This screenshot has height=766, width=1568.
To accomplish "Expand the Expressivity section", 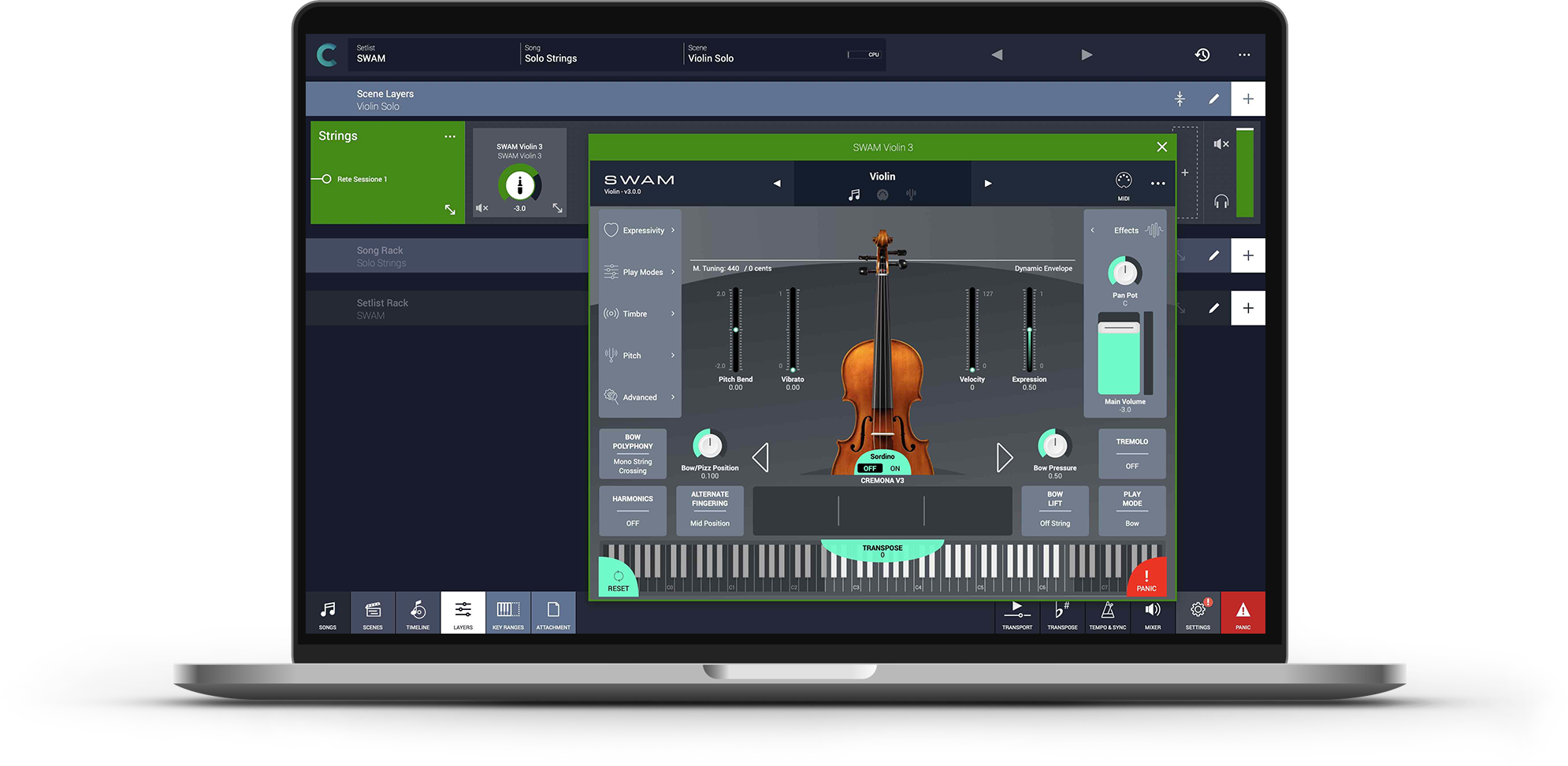I will 640,230.
